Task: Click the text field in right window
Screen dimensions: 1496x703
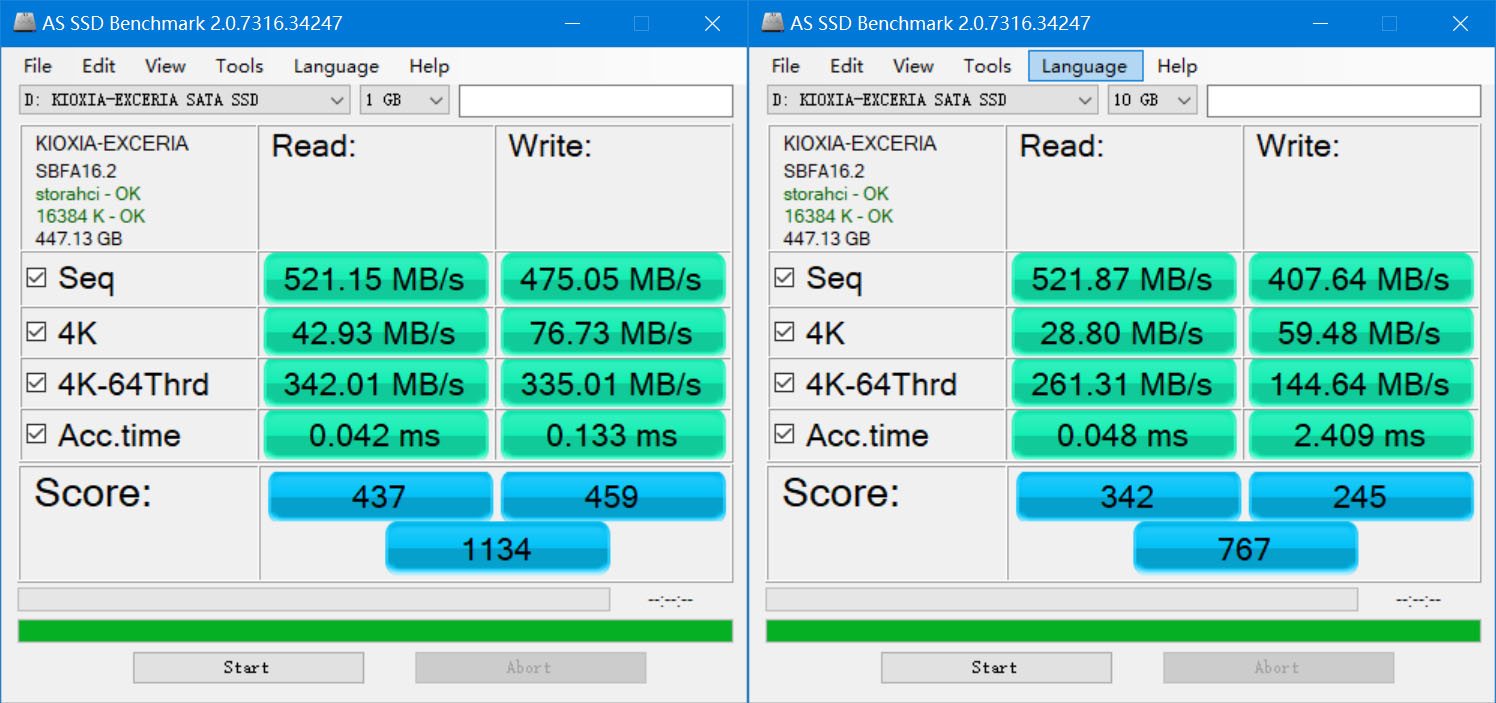Action: [x=1344, y=100]
